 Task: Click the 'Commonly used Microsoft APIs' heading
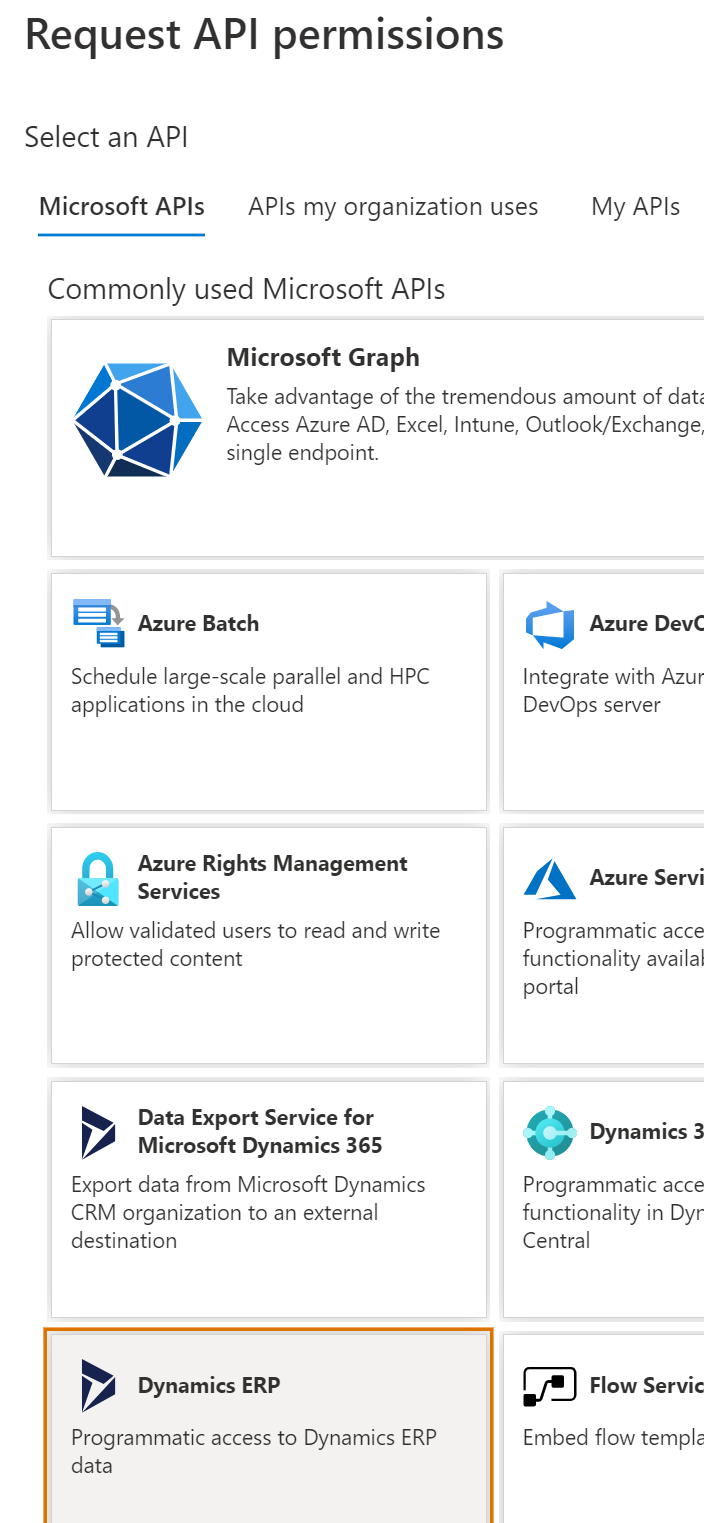[x=246, y=289]
